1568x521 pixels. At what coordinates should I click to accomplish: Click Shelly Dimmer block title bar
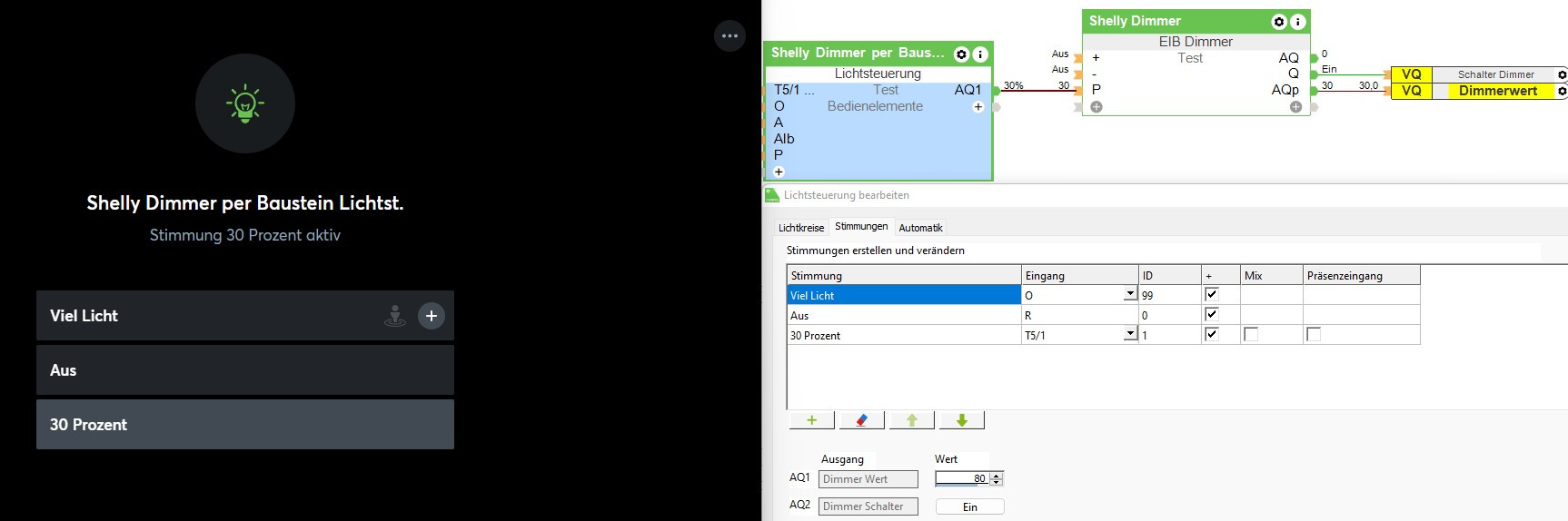pyautogui.click(x=1196, y=22)
